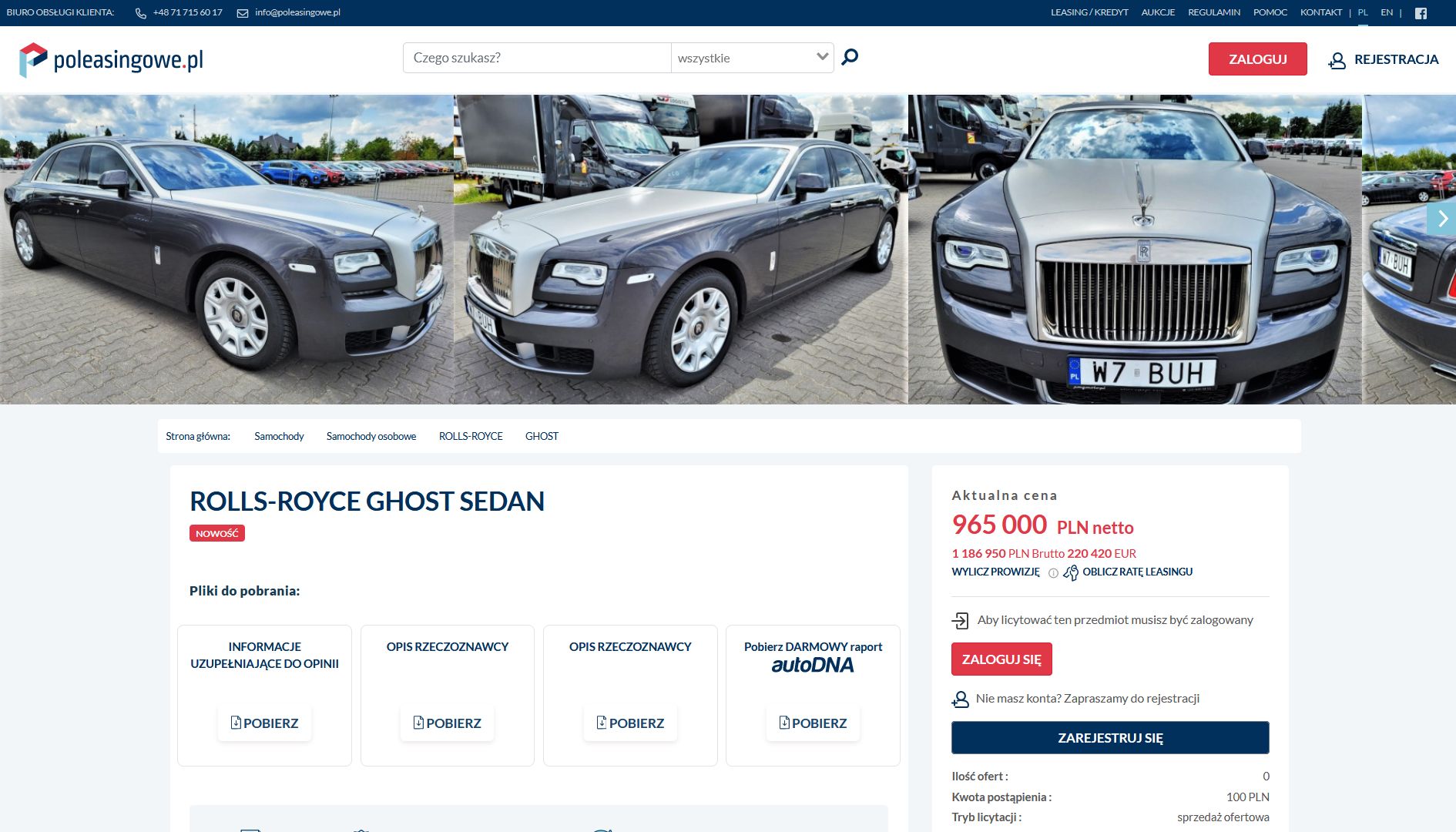
Task: Click breadcrumb Samochody
Action: point(279,436)
